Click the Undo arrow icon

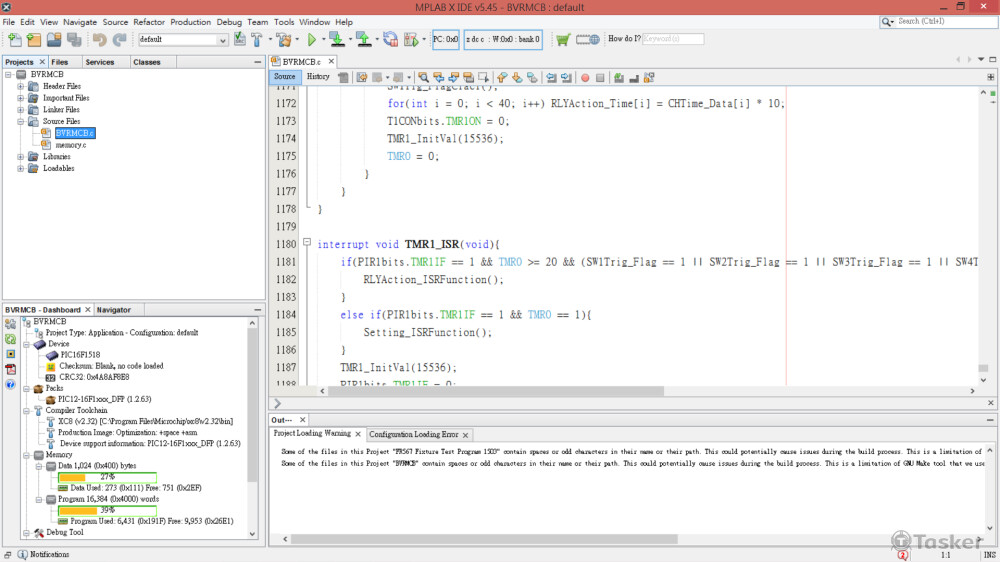point(99,40)
